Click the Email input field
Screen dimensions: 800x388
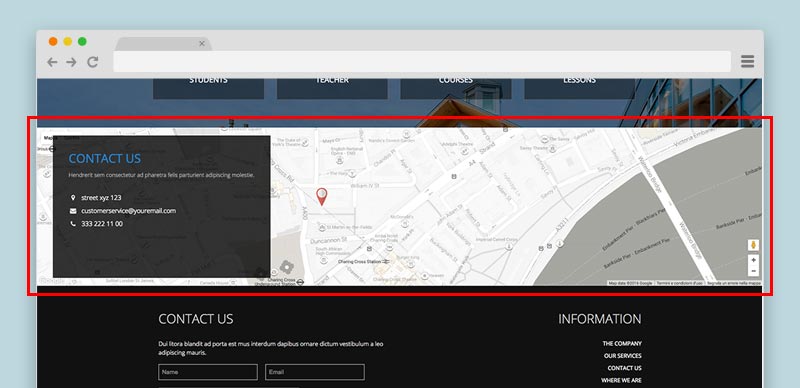click(315, 372)
